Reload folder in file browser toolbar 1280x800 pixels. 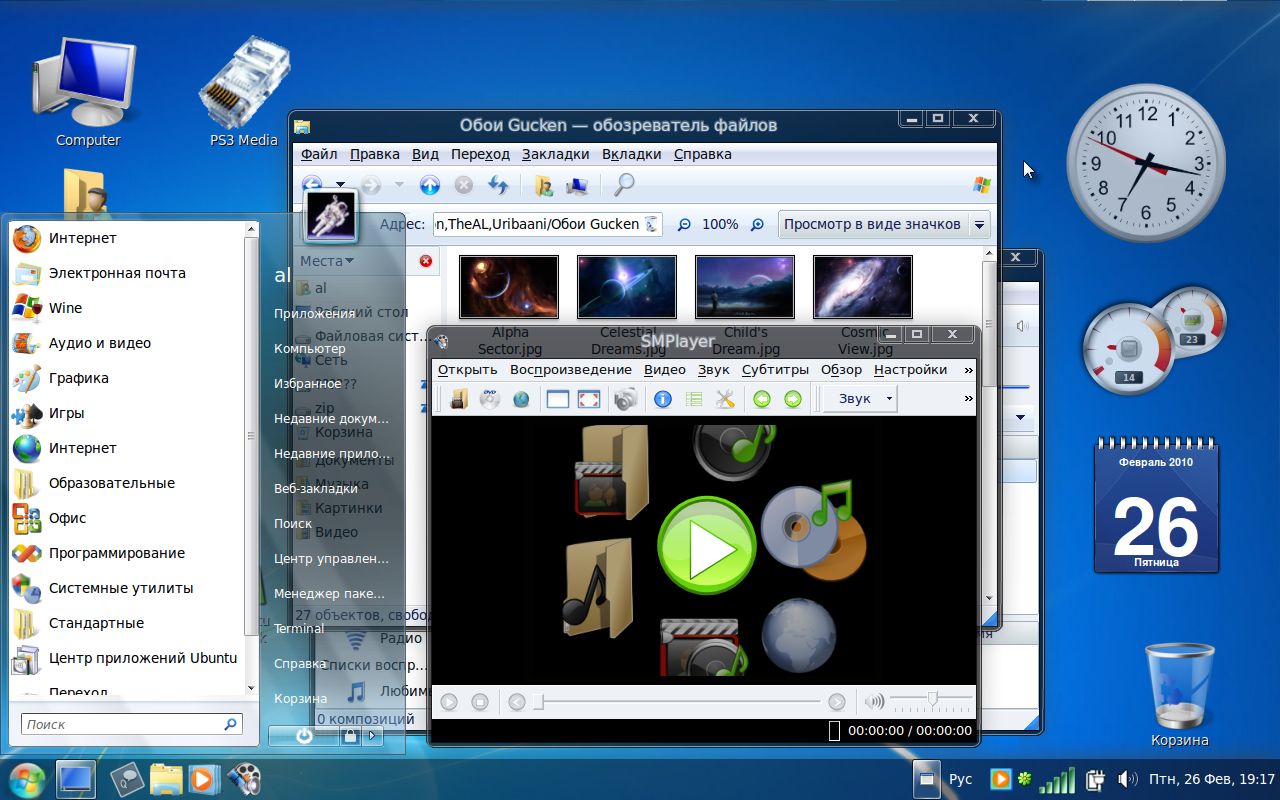tap(497, 185)
